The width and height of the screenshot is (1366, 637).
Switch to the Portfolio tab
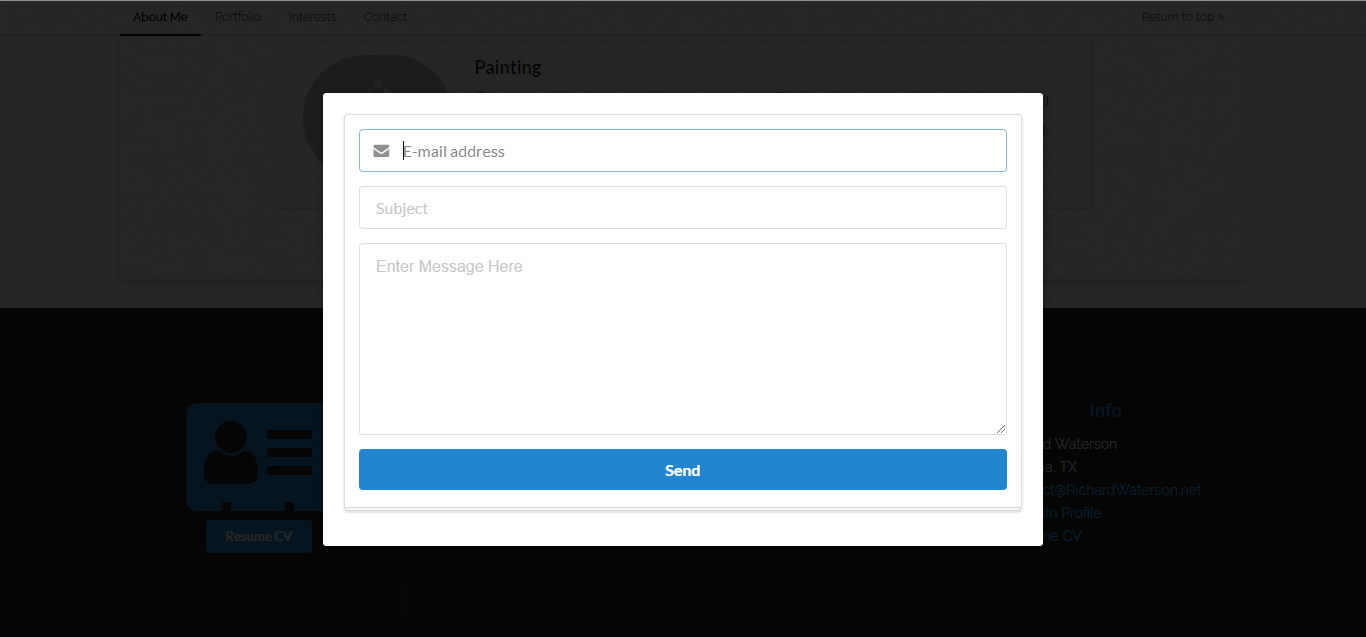point(237,16)
